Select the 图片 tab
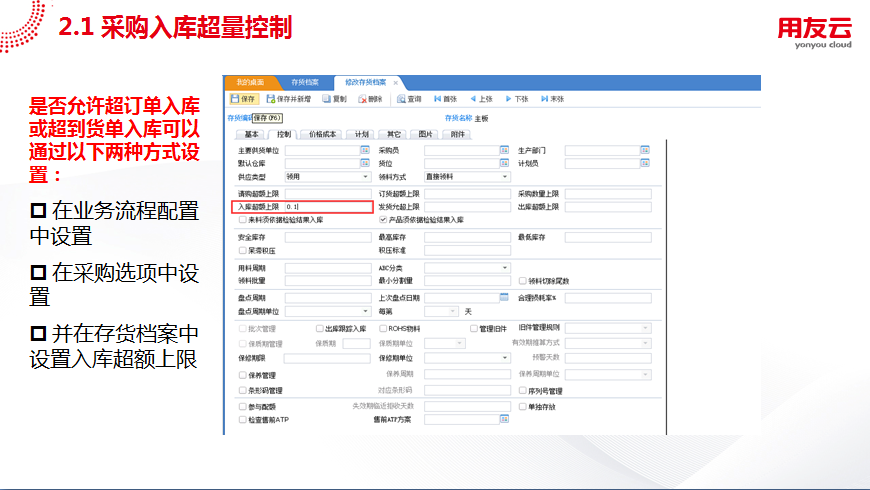Viewport: 870px width, 490px height. click(425, 134)
